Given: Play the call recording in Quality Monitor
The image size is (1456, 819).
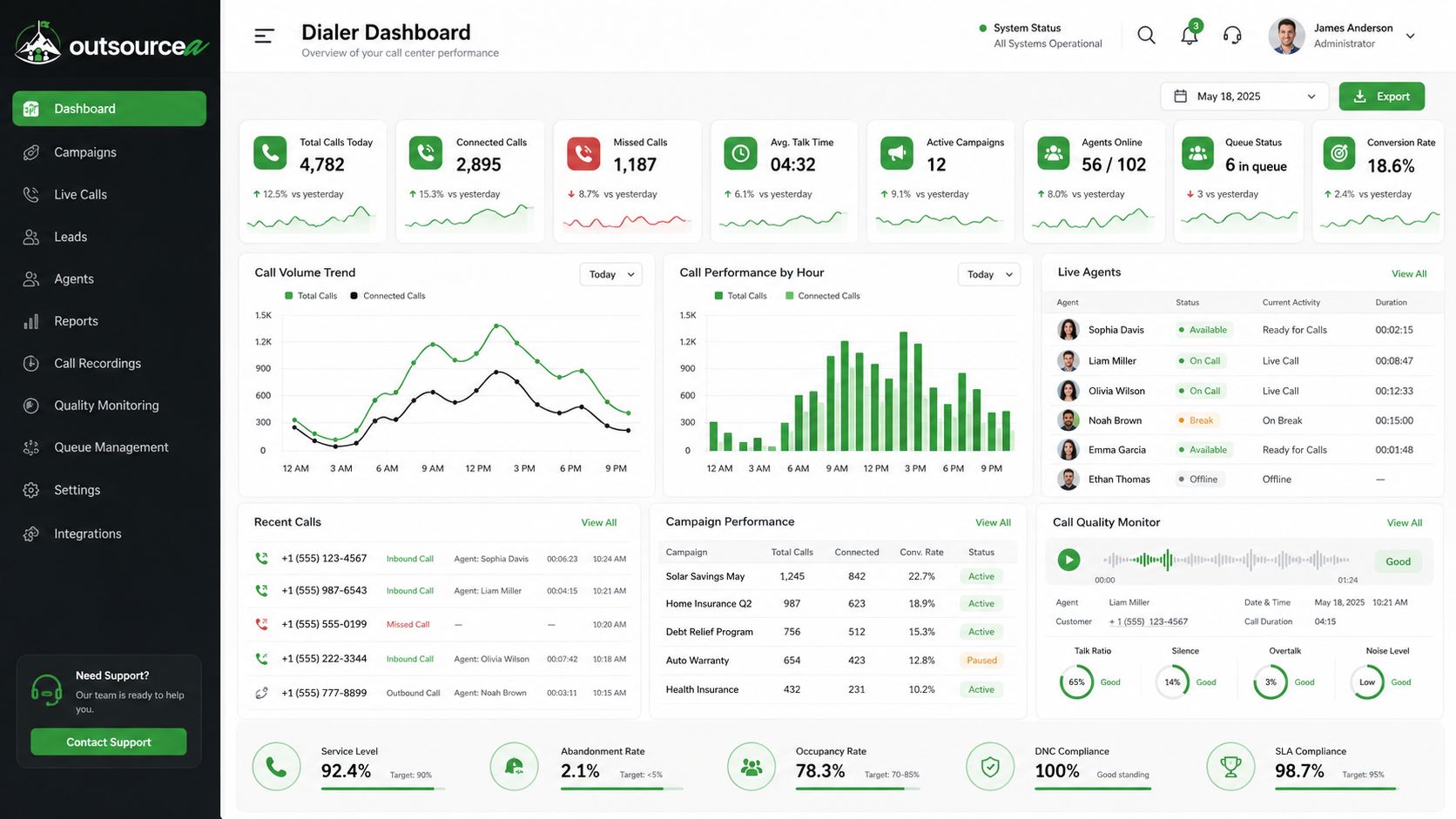Looking at the screenshot, I should click(1069, 560).
